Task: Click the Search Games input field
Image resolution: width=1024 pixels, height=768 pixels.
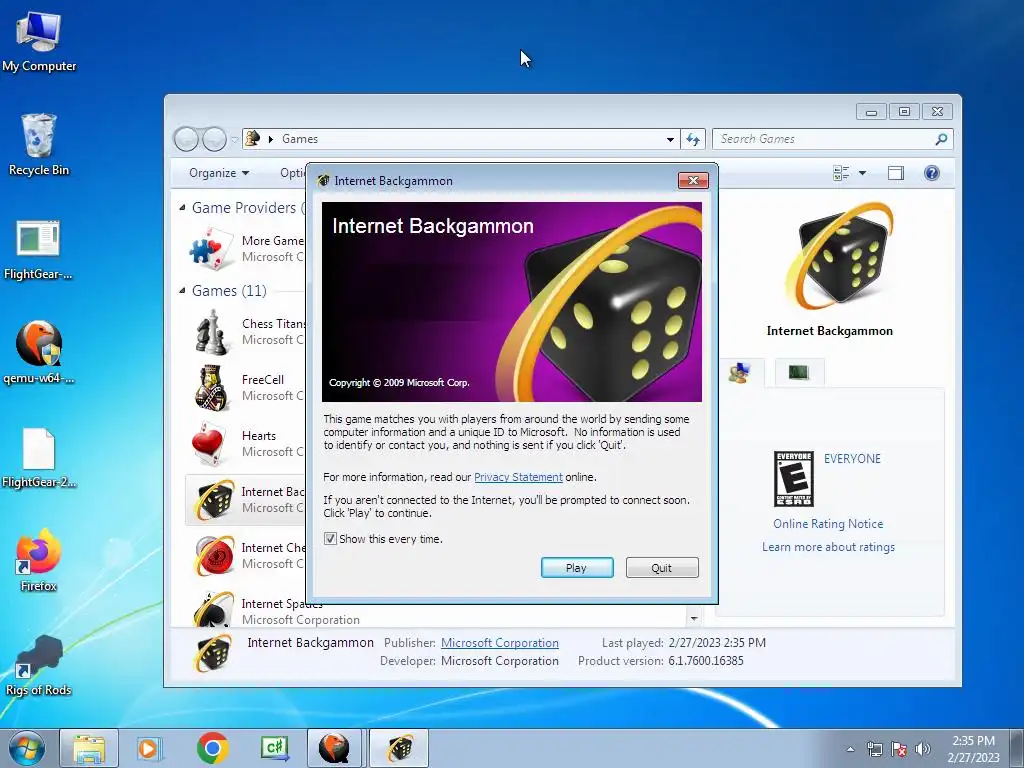Action: point(823,139)
